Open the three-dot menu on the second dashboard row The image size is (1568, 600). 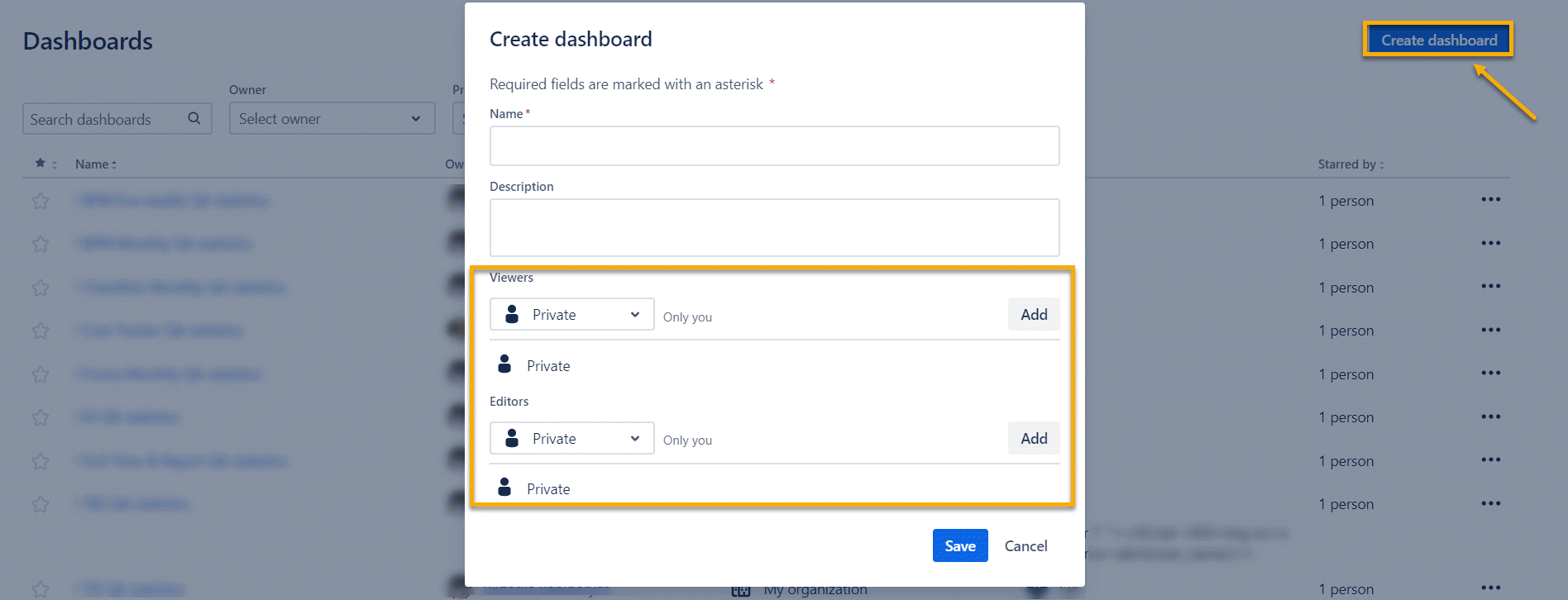pyautogui.click(x=1490, y=243)
